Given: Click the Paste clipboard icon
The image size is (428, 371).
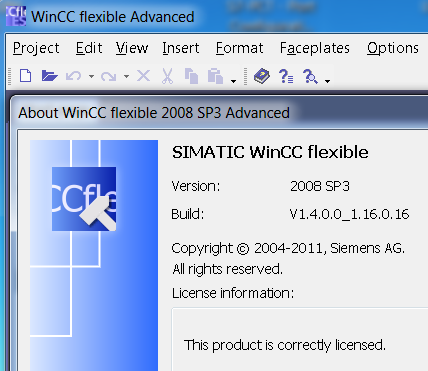Looking at the screenshot, I should click(215, 76).
